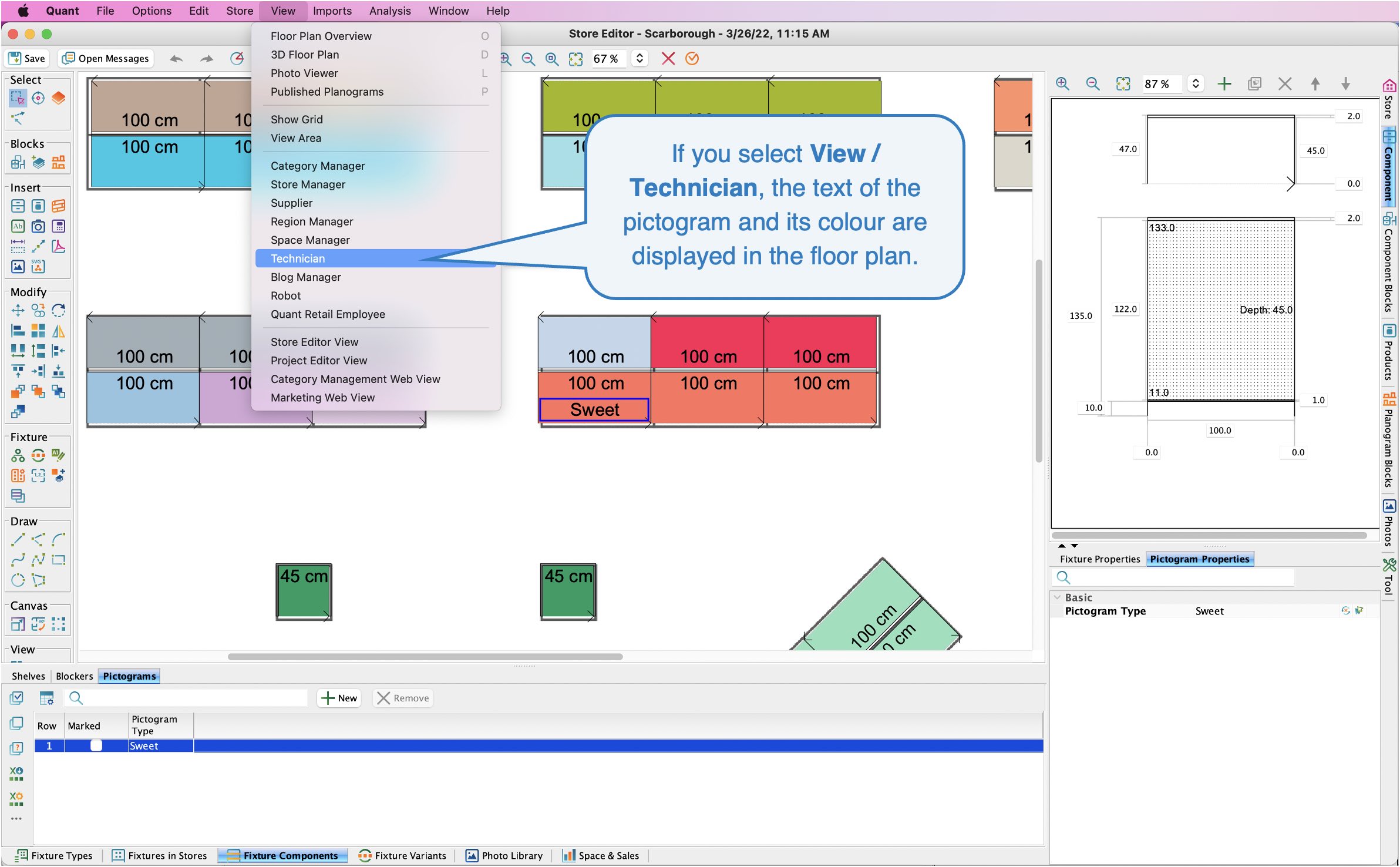Click the SVG insert icon
1400x867 pixels.
pyautogui.click(x=38, y=266)
